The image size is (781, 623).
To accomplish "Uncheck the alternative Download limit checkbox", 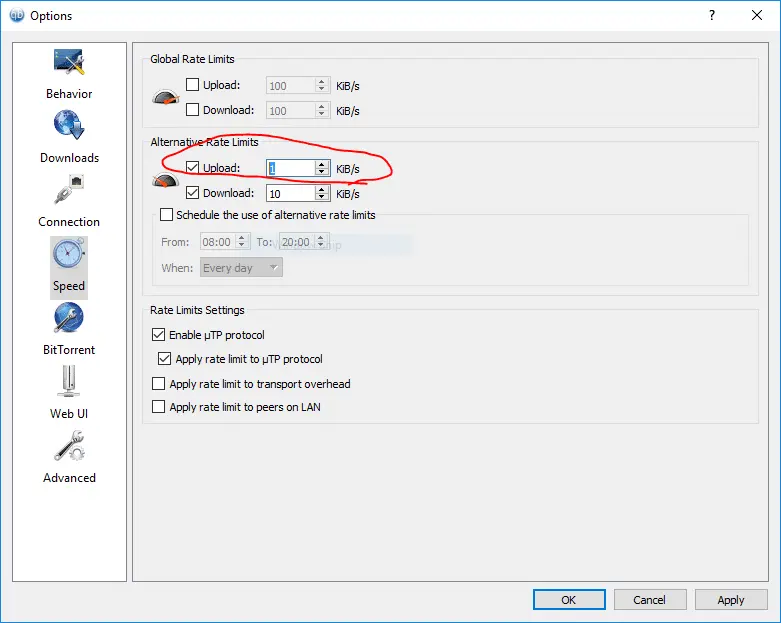I will [192, 192].
